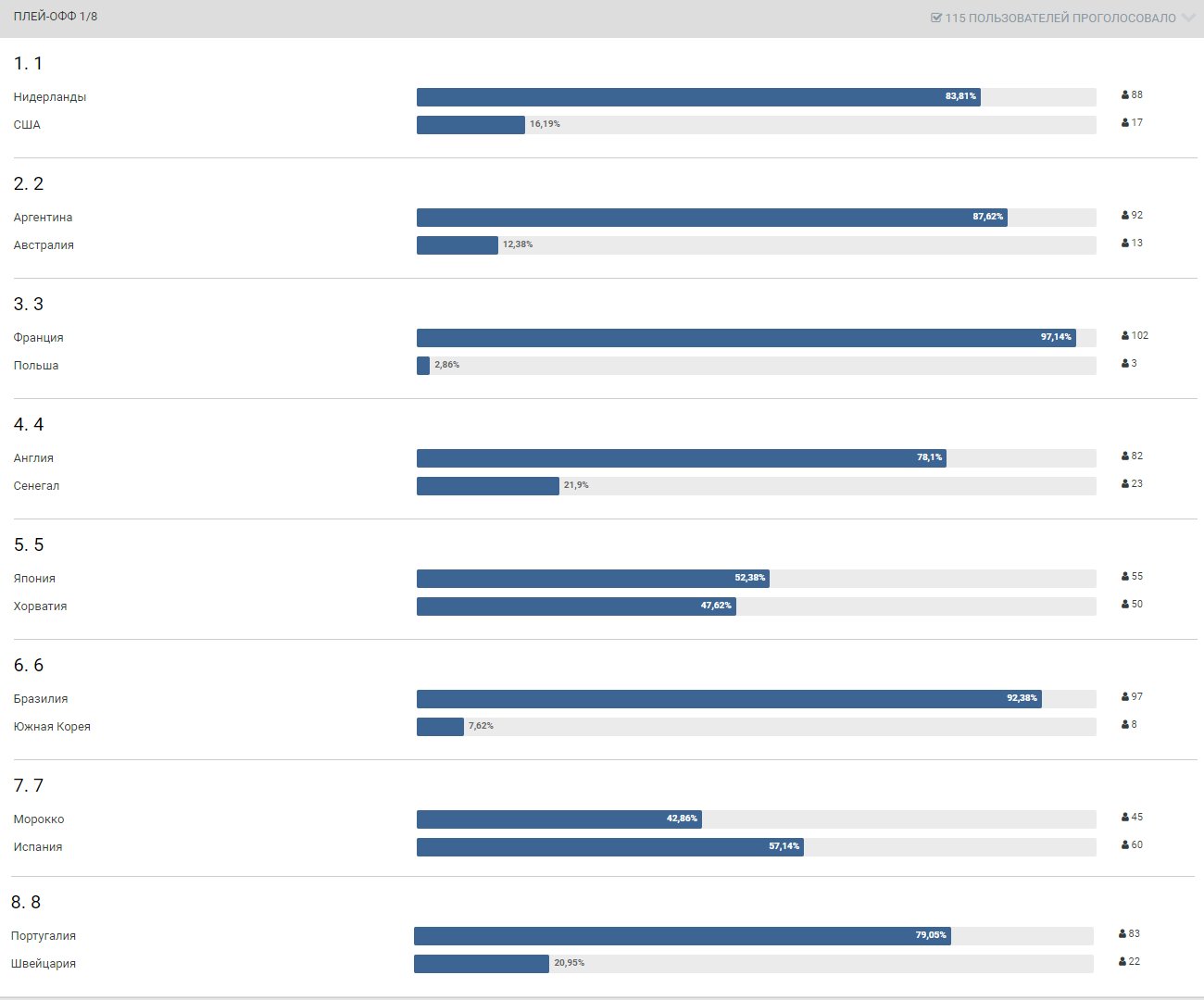Click the Нидерланды 83,81% result bar

click(x=698, y=97)
